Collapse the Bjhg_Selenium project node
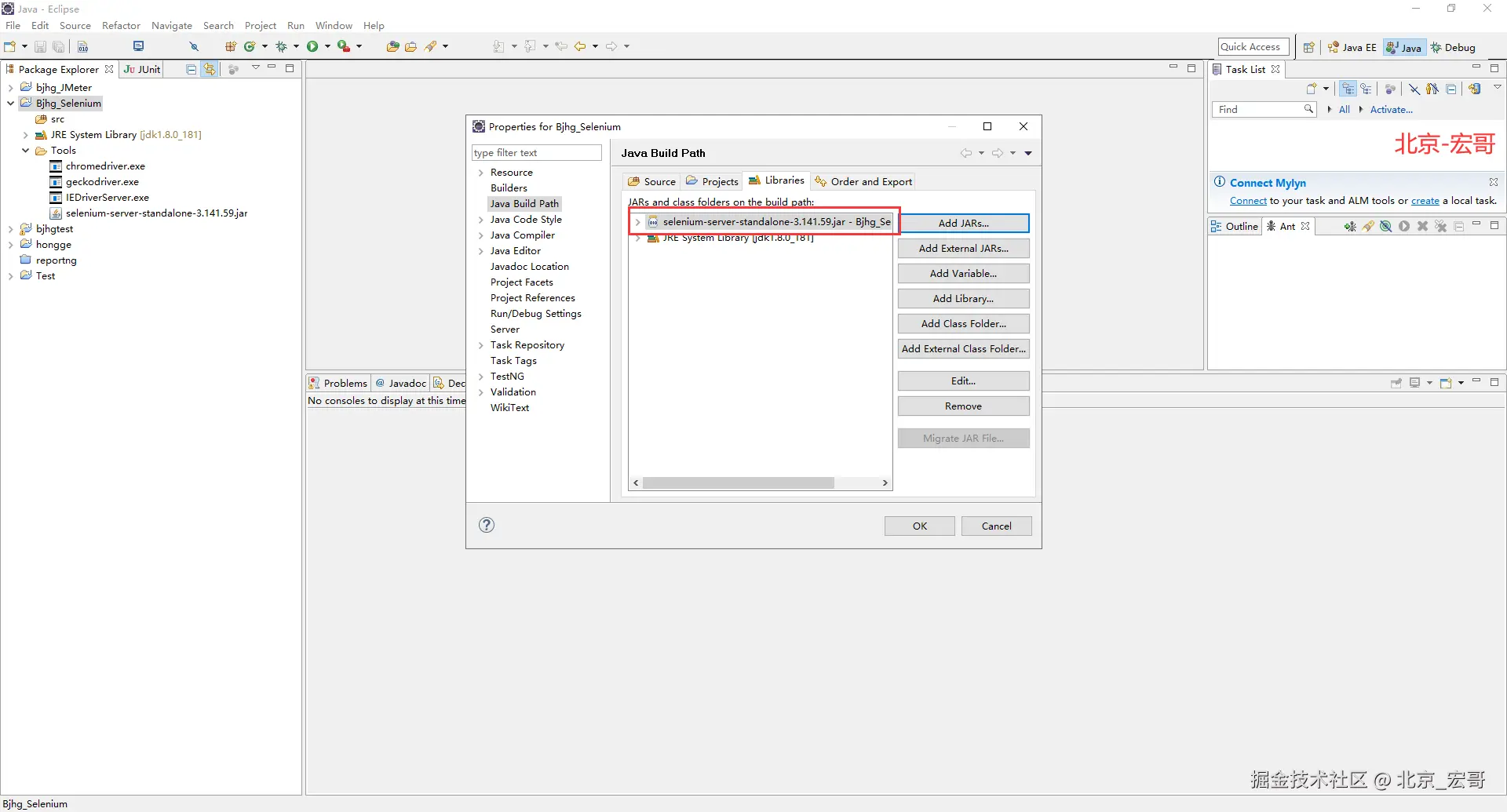1507x812 pixels. (11, 104)
